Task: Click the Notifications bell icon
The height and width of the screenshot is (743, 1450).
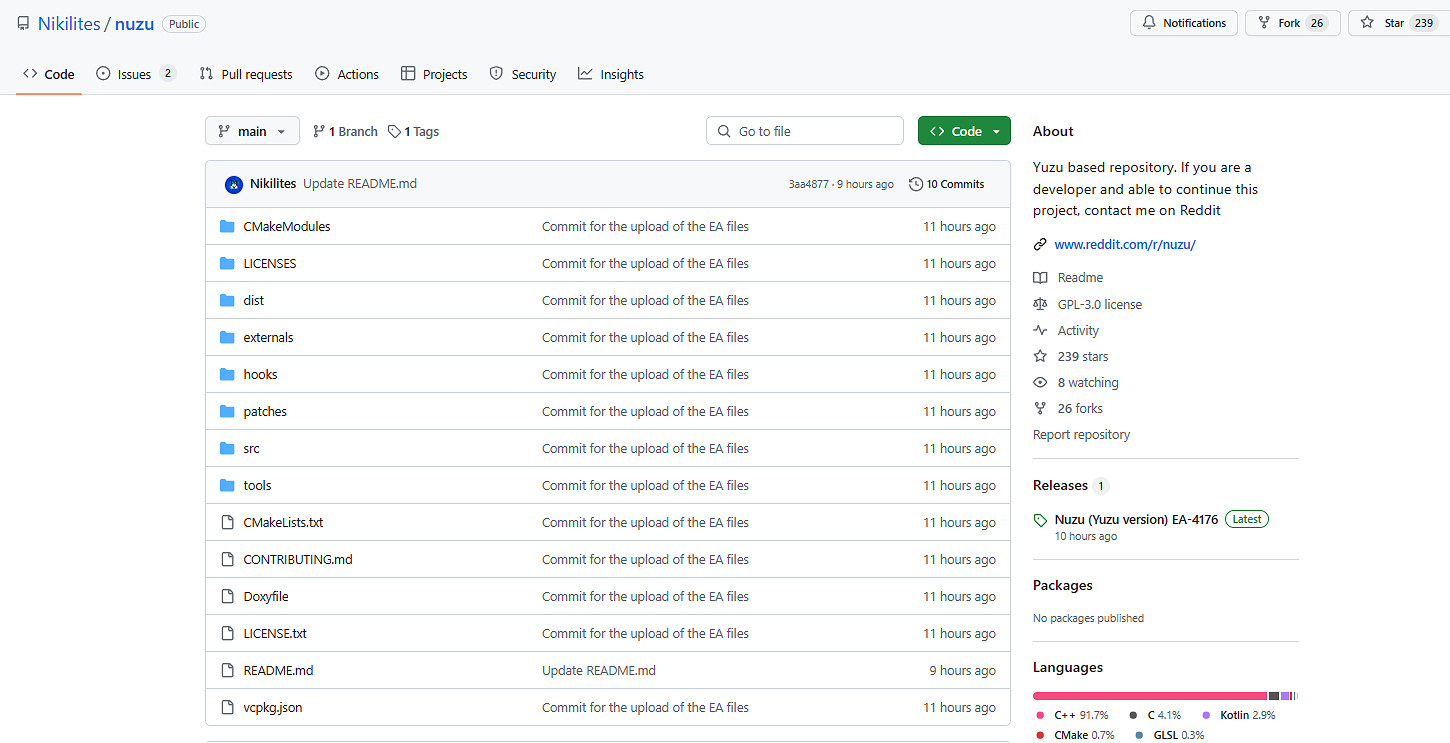Action: tap(1150, 23)
